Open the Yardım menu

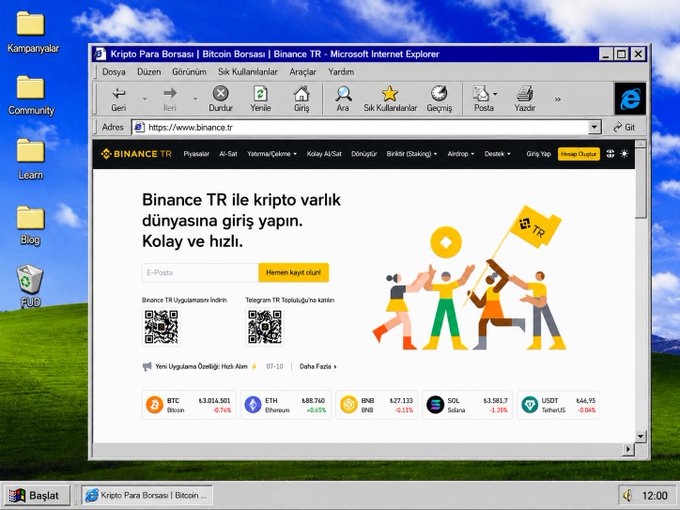(x=341, y=72)
